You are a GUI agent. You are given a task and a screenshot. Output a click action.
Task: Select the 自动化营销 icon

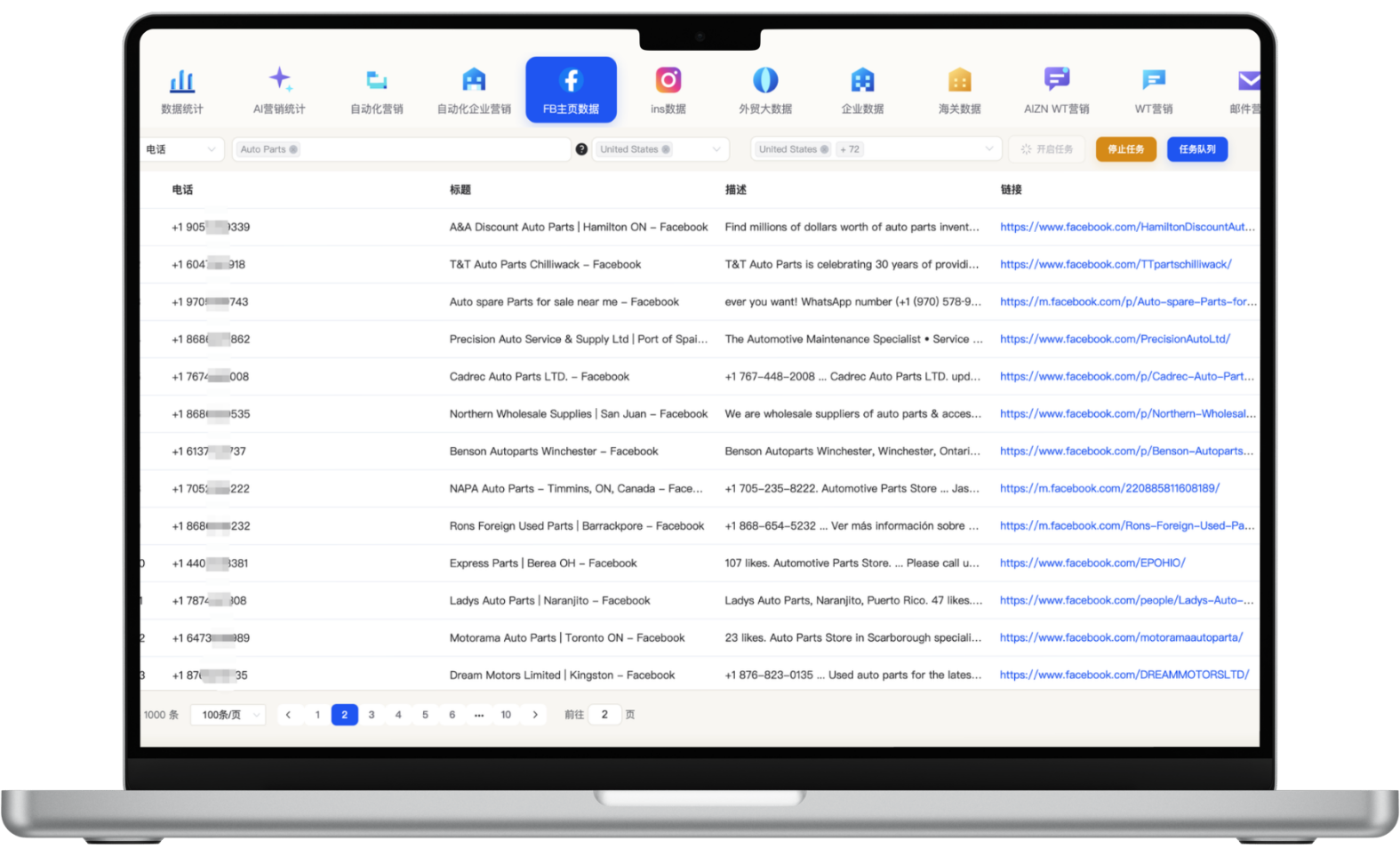tap(377, 80)
